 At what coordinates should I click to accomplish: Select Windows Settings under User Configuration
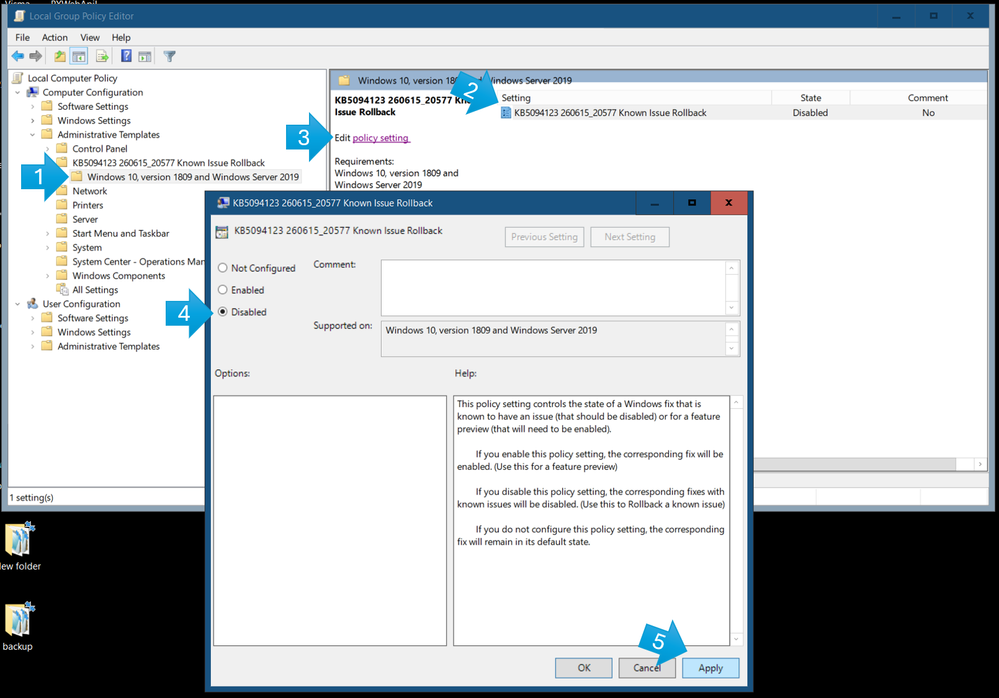tap(94, 332)
